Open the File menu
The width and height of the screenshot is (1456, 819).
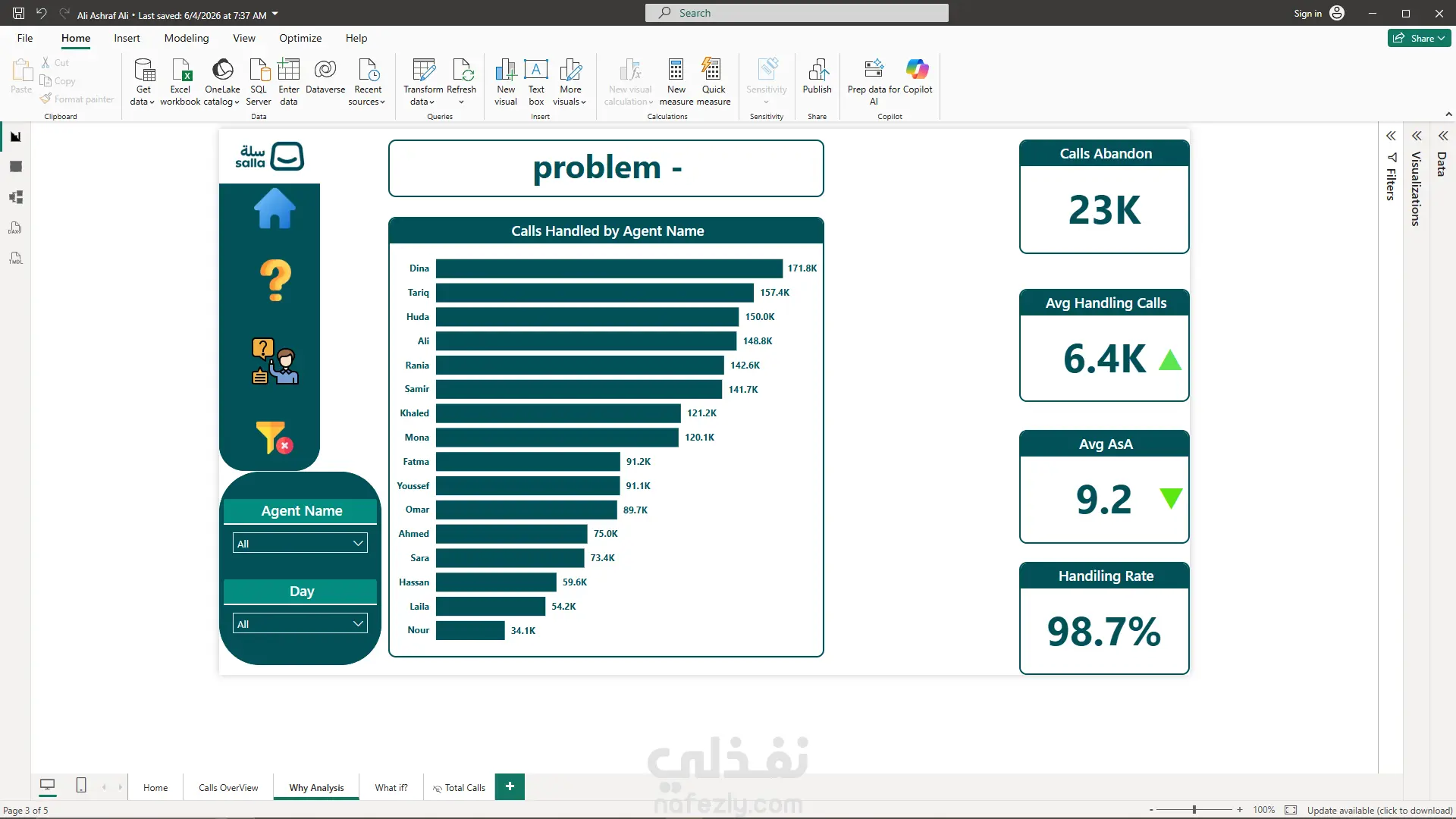25,38
